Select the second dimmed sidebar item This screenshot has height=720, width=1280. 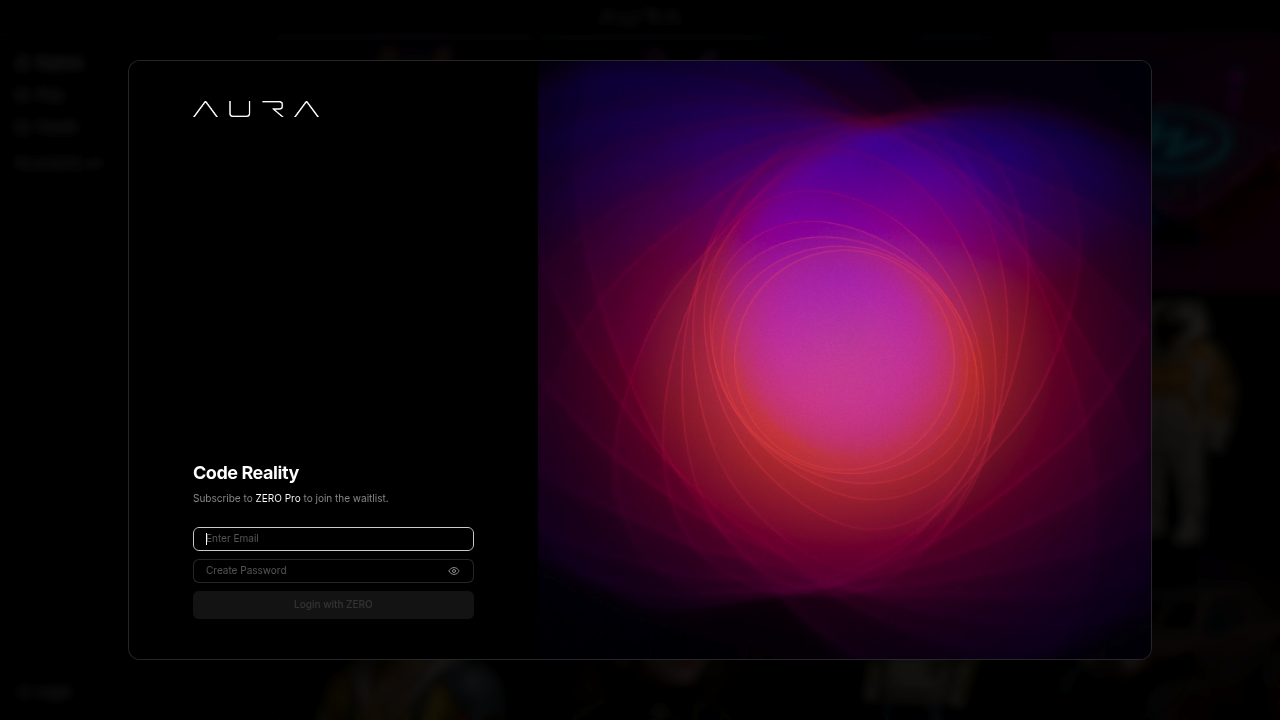(41, 95)
